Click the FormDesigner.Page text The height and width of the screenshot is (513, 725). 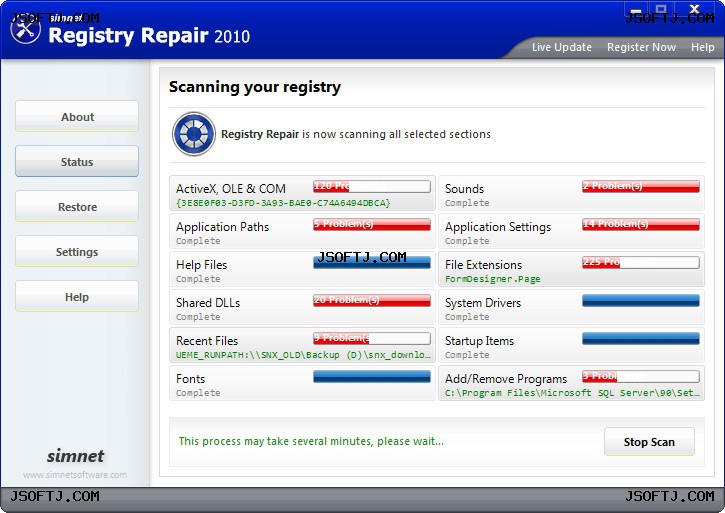point(492,279)
